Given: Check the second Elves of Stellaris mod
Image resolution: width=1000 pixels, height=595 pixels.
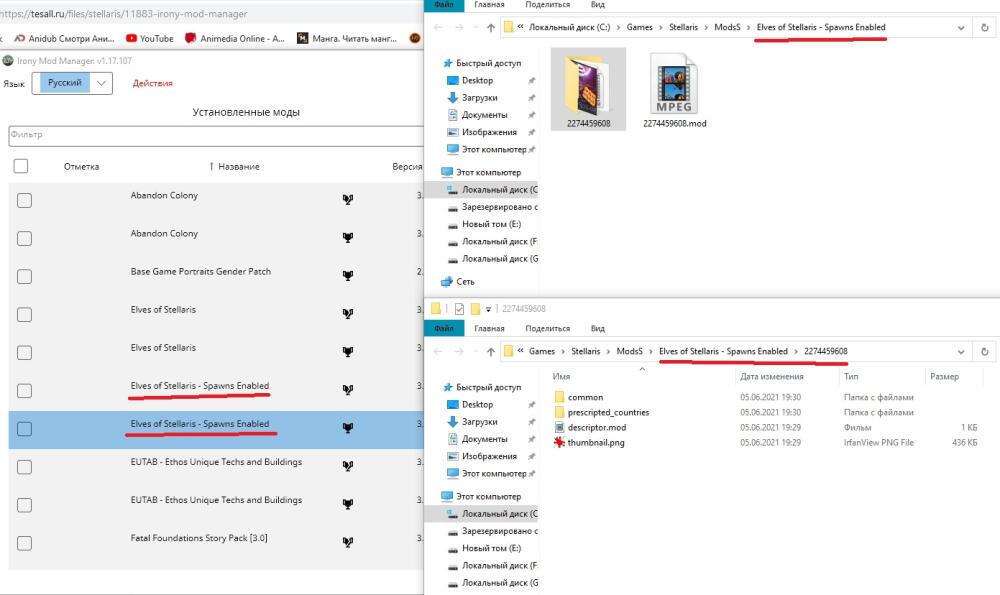Looking at the screenshot, I should point(24,353).
